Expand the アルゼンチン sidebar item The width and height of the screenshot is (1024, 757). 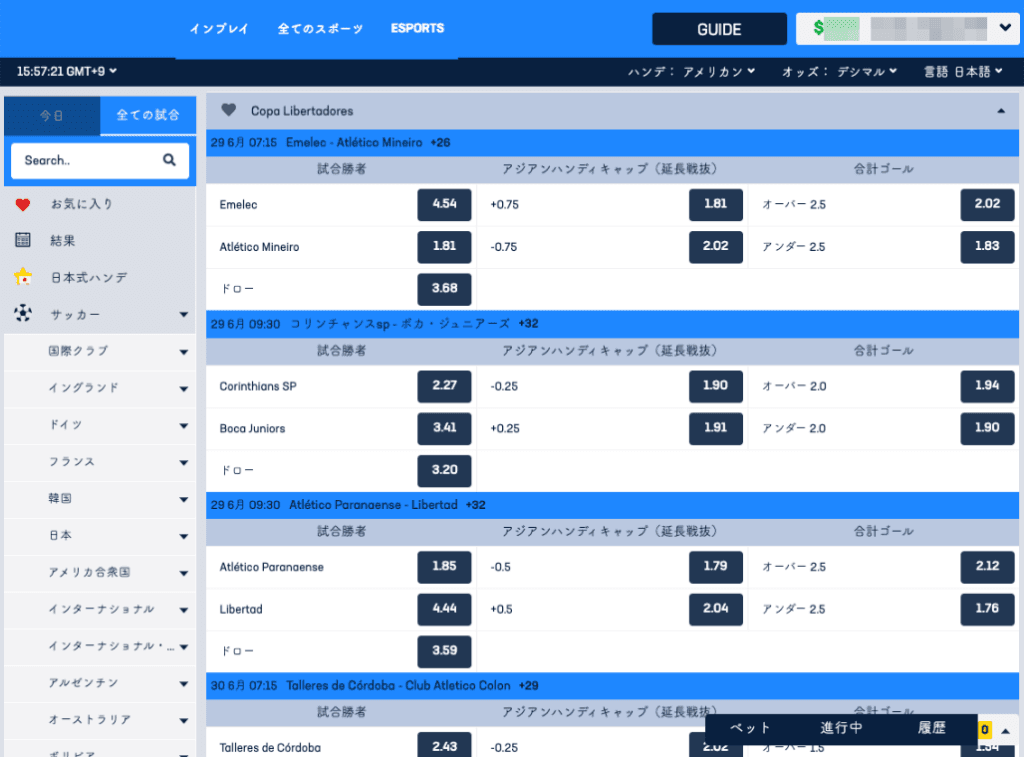tap(184, 684)
